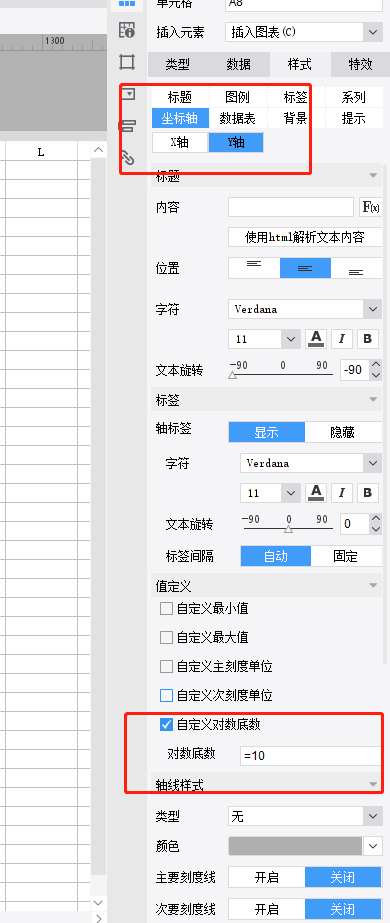
Task: Select right alignment for title 位置
Action: (356, 268)
